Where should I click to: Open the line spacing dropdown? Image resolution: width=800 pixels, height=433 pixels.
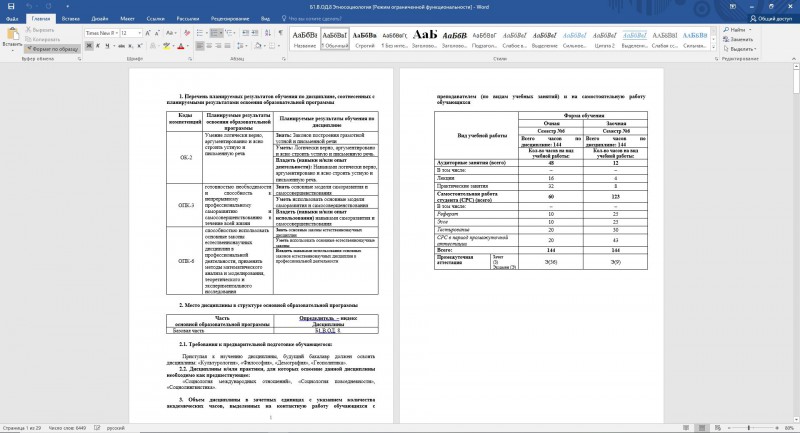242,46
